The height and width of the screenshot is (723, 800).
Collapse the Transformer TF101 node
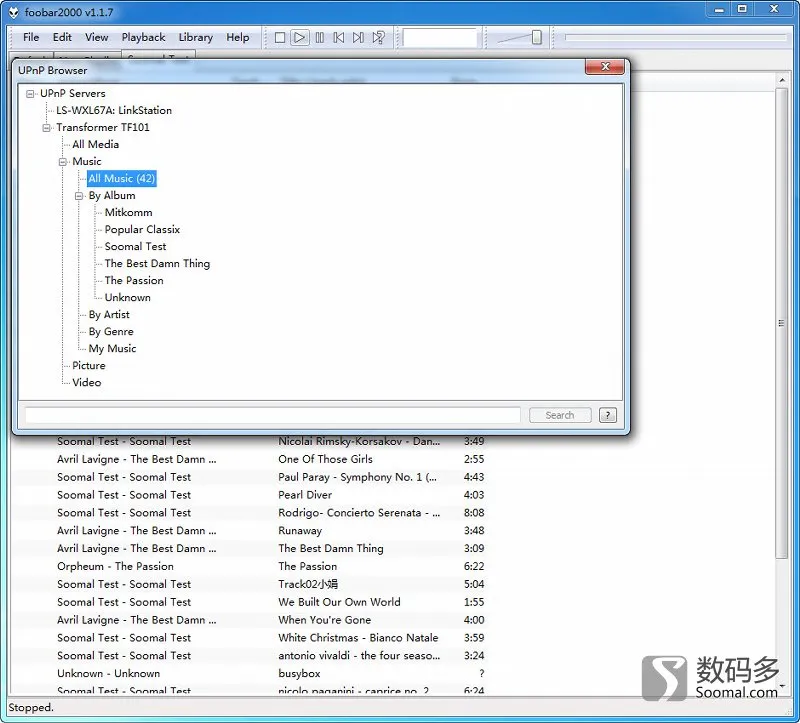pyautogui.click(x=46, y=128)
